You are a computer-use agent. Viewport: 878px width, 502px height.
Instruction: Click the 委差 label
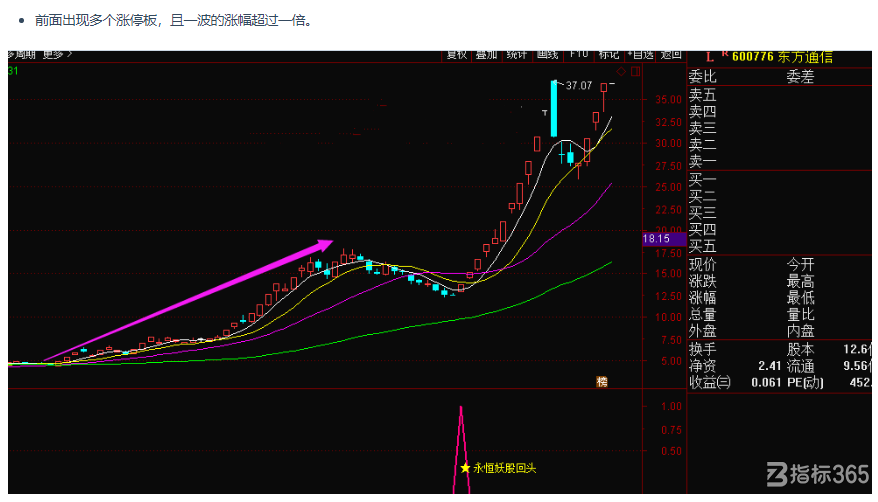point(800,77)
